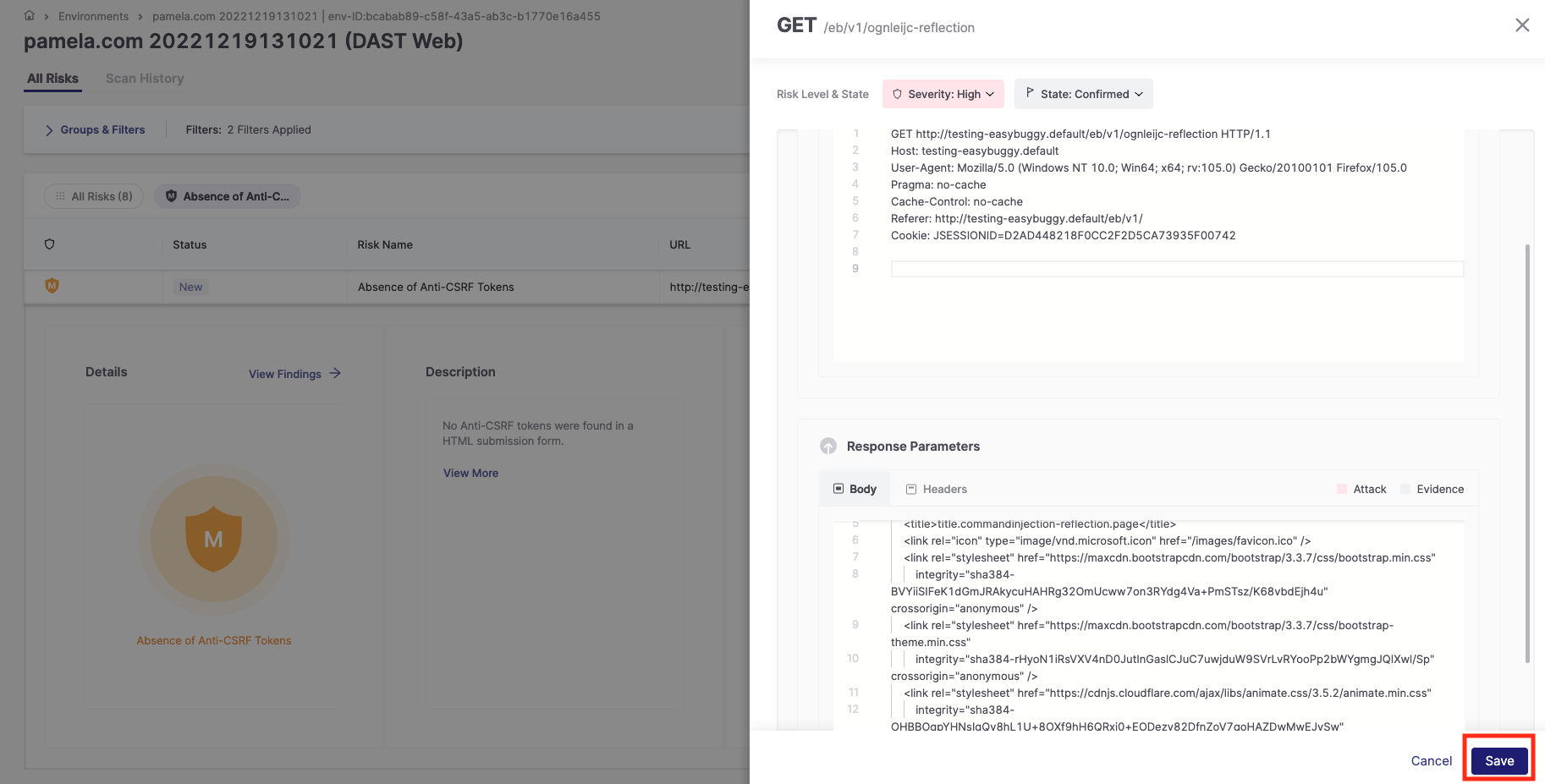Viewport: 1545px width, 784px height.
Task: Select the response Body tab
Action: tap(855, 489)
